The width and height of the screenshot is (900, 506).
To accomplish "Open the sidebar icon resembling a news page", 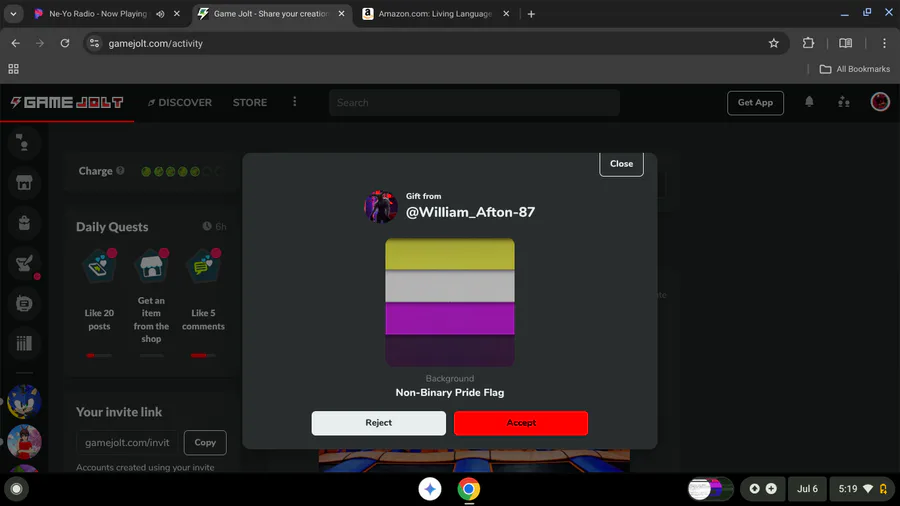I will [x=24, y=303].
